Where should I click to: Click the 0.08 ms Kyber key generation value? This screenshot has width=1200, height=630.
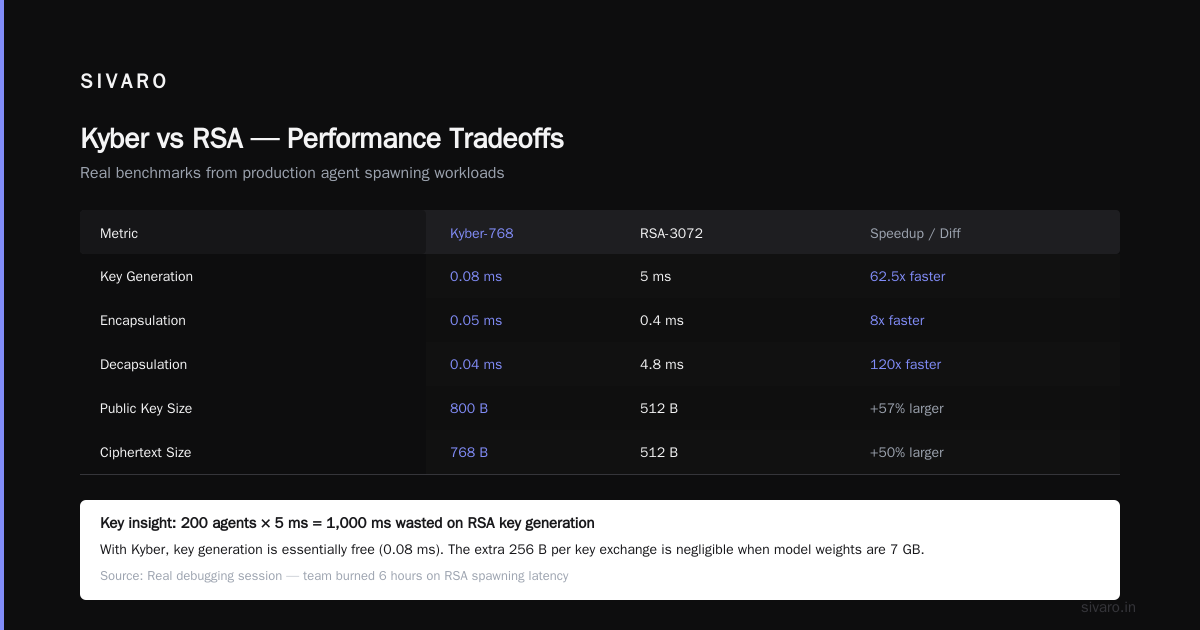pos(476,276)
